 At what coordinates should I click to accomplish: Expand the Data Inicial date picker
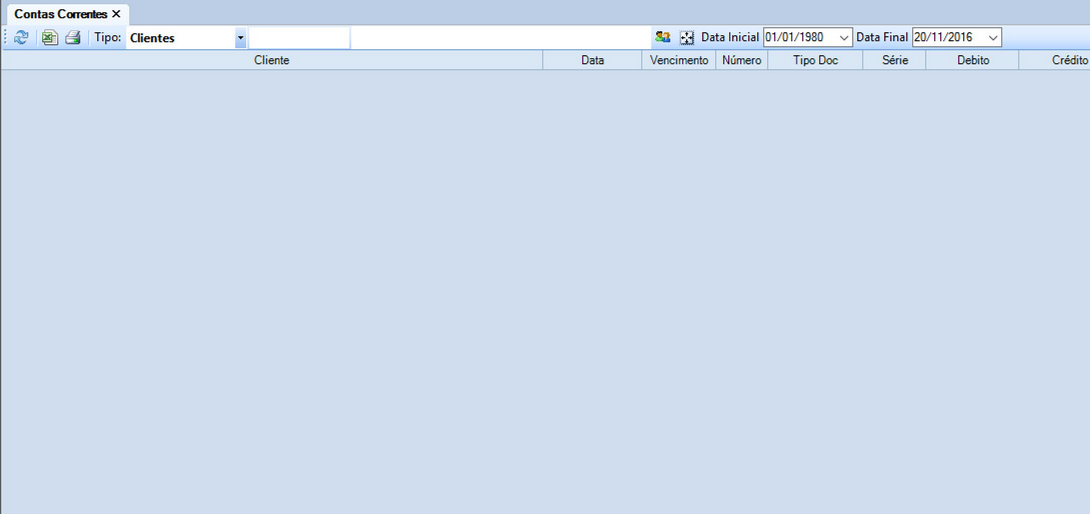click(845, 38)
